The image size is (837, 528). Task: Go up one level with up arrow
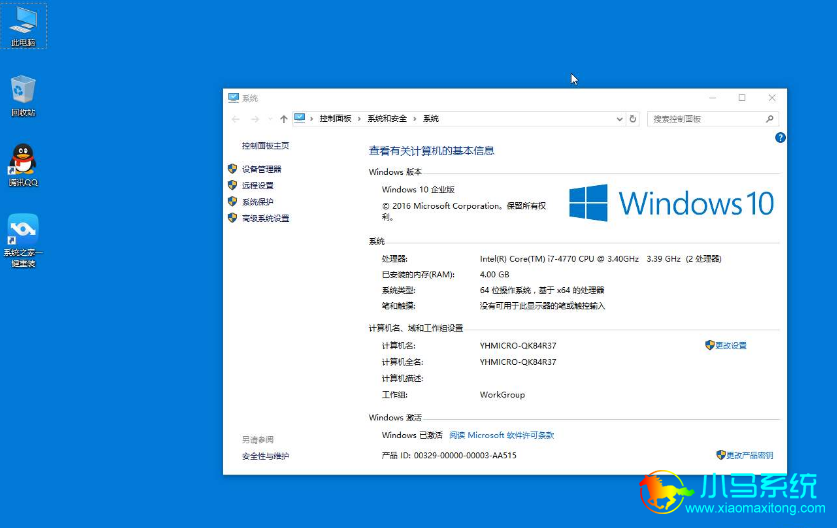point(283,119)
